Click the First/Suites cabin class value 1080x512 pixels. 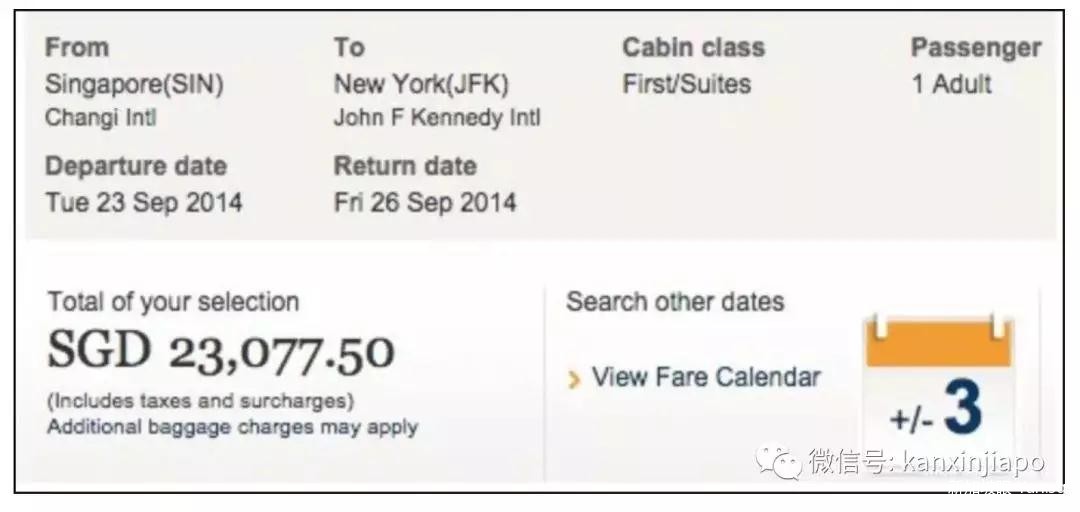coord(686,84)
